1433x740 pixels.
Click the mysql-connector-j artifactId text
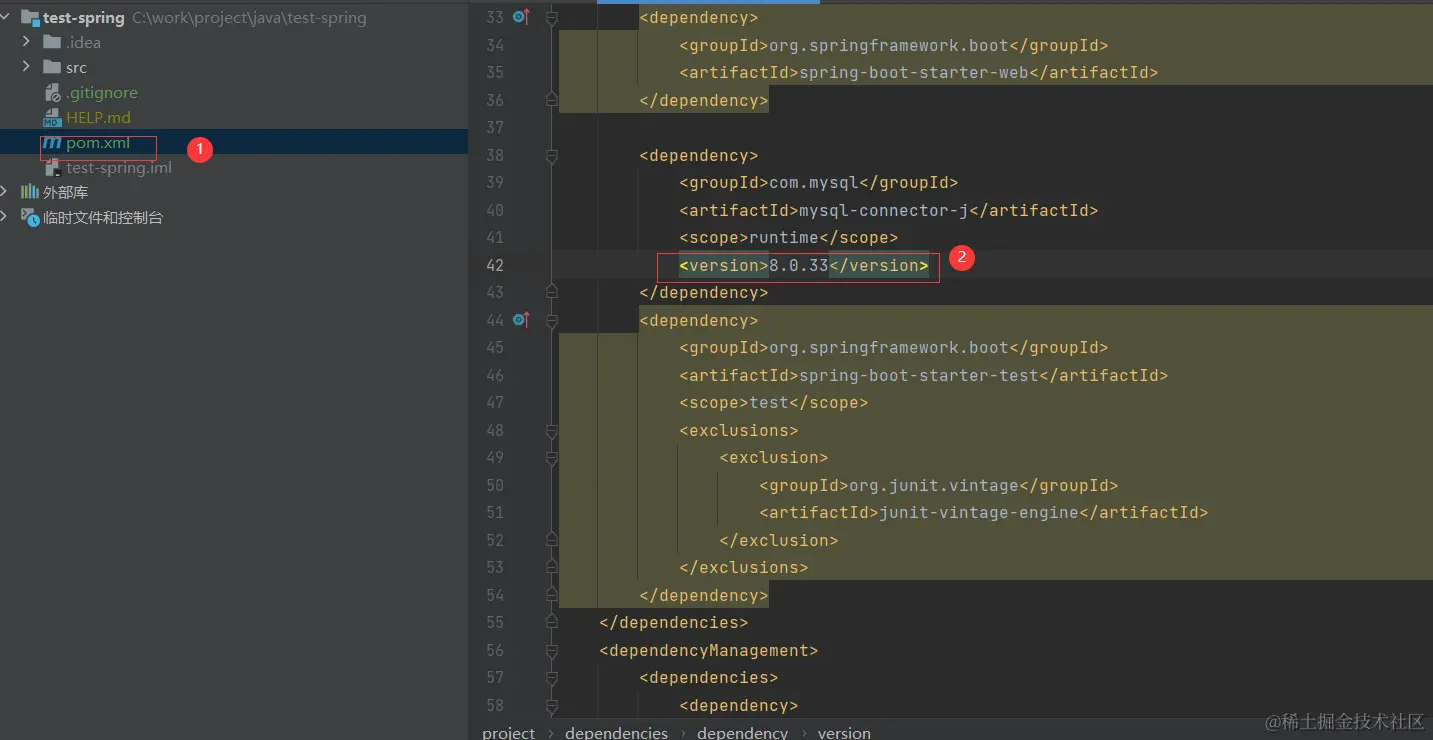(x=884, y=210)
